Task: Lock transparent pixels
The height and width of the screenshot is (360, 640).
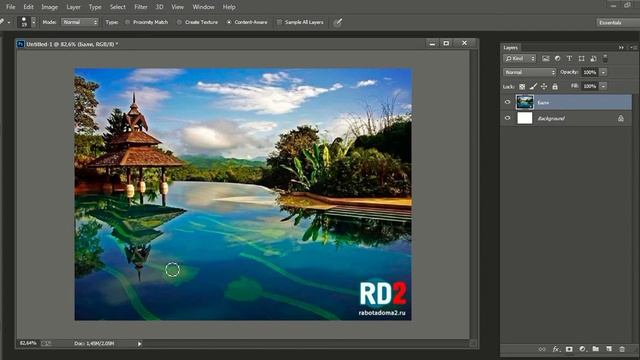Action: [522, 87]
